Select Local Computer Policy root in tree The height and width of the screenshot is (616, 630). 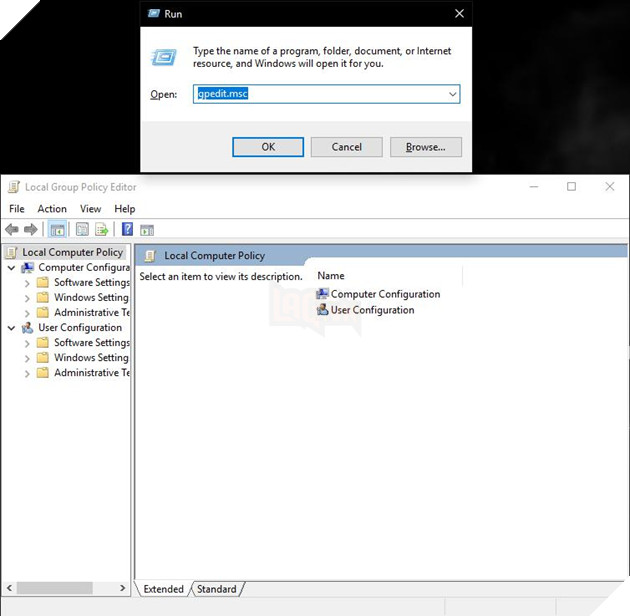point(72,252)
